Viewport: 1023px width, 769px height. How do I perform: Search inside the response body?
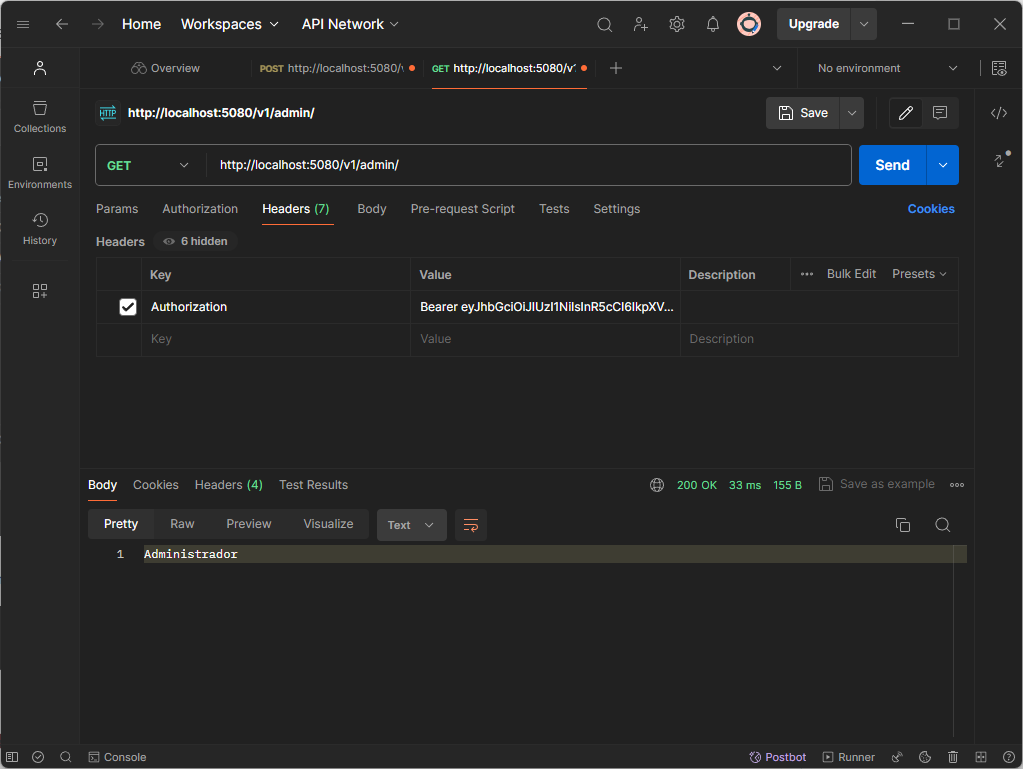click(x=943, y=525)
